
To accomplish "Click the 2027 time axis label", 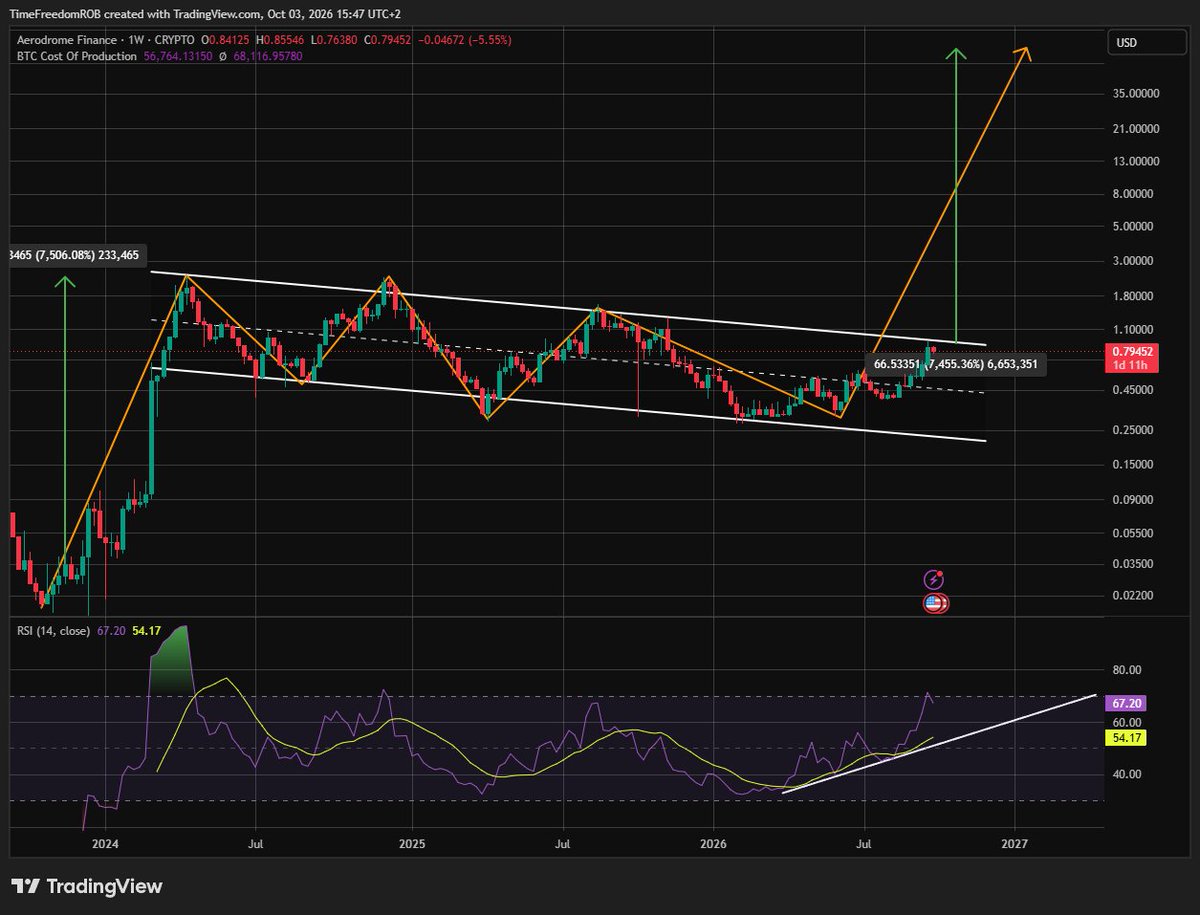I will click(x=1015, y=845).
